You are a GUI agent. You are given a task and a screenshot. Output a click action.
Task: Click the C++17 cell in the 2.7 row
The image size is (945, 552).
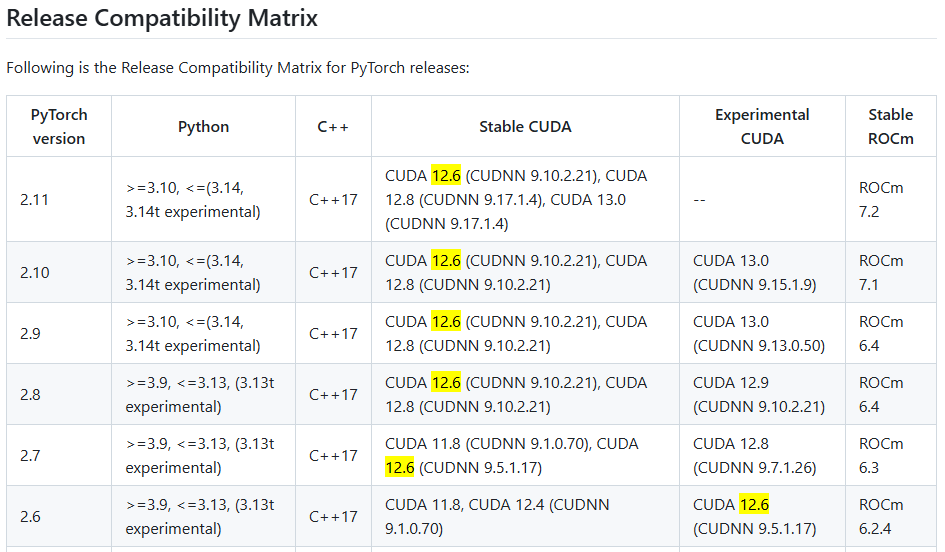[333, 455]
